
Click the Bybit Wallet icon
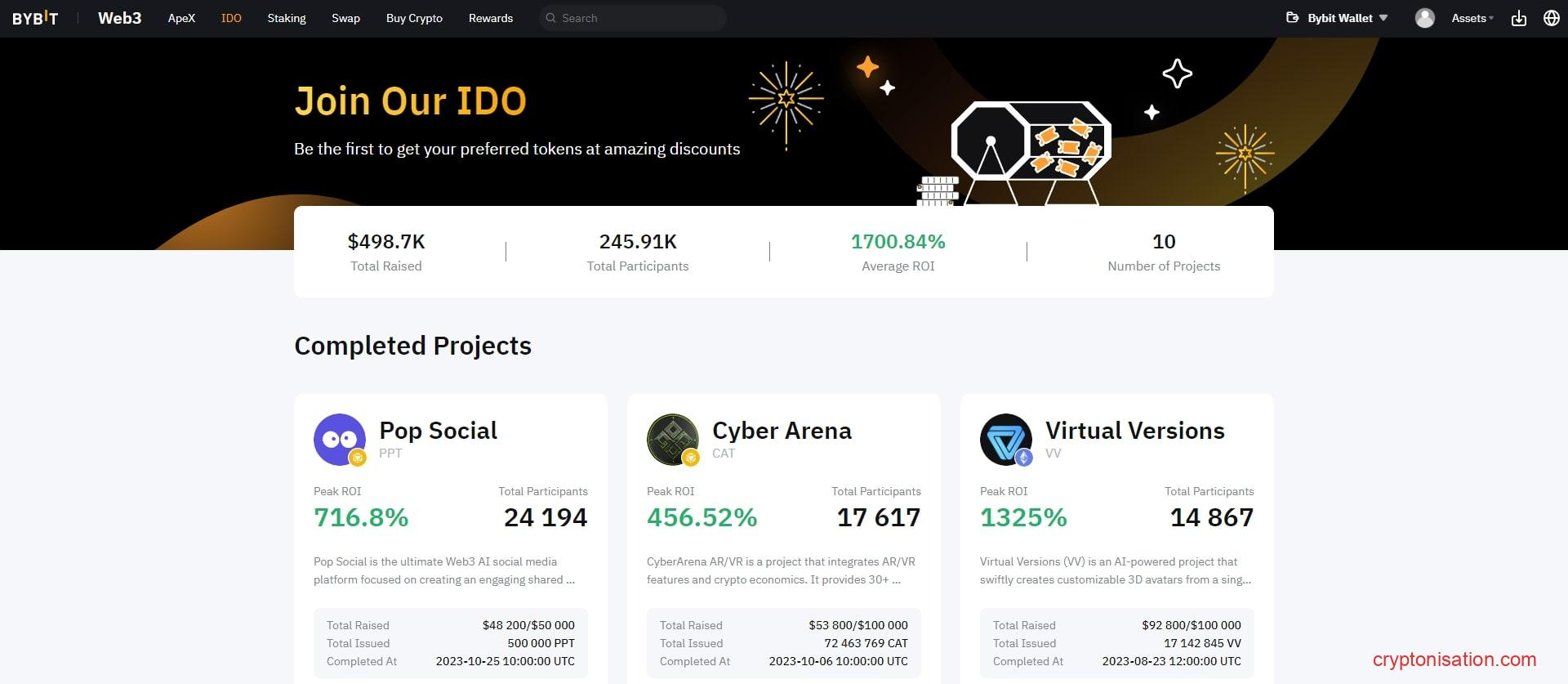[x=1292, y=17]
